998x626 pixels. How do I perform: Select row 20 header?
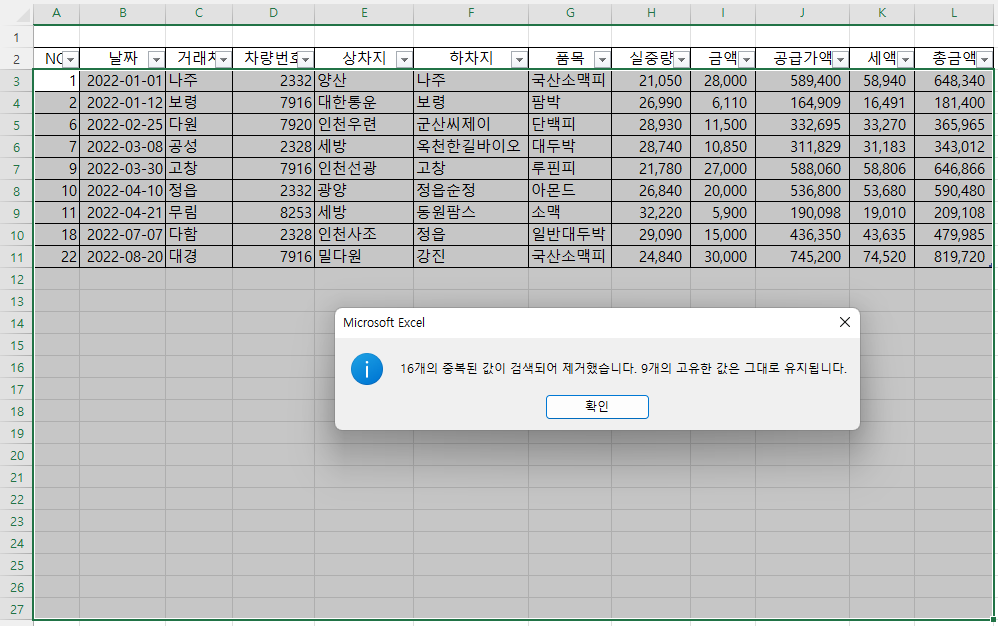click(17, 455)
